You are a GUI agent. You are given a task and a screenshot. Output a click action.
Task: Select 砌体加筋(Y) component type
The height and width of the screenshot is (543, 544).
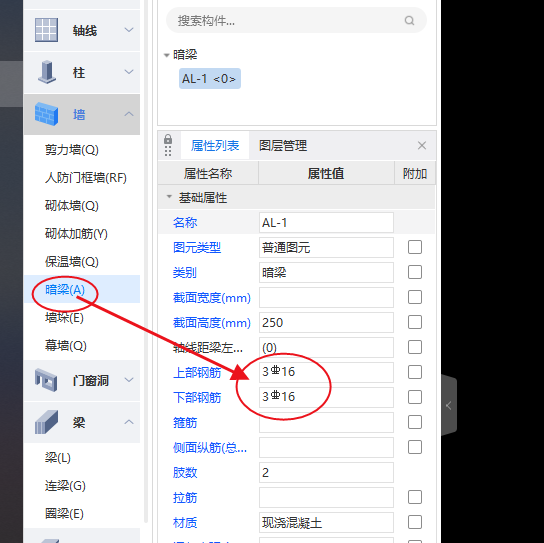pos(76,234)
